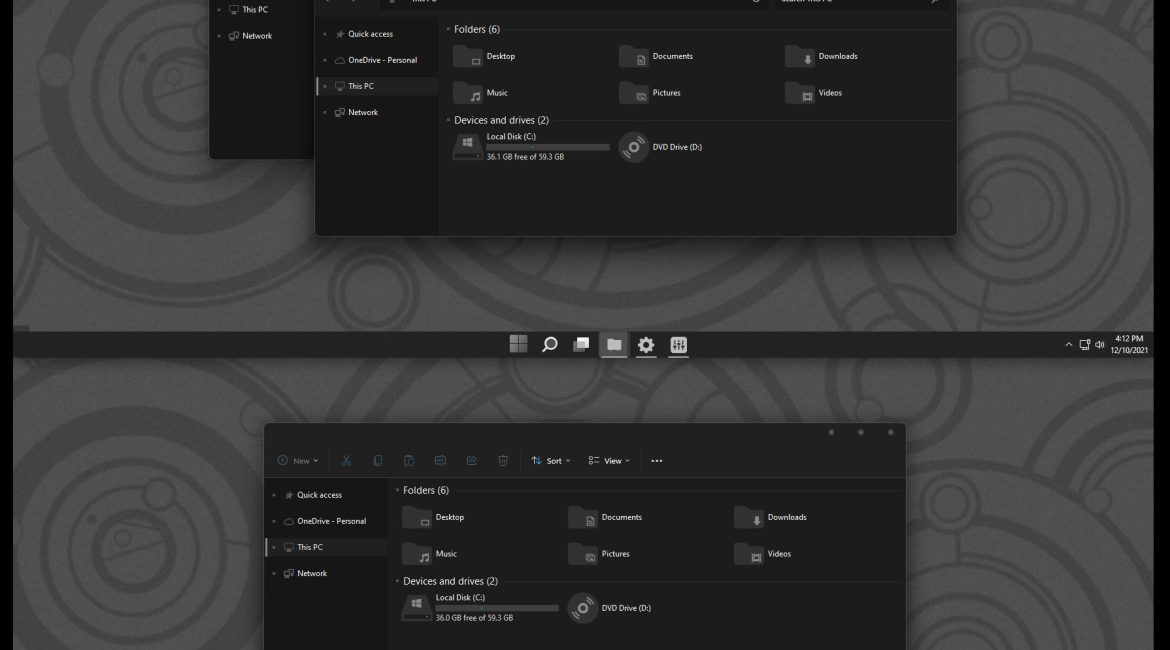The height and width of the screenshot is (650, 1170).
Task: Open the Documents folder in the bottom window
Action: point(606,517)
